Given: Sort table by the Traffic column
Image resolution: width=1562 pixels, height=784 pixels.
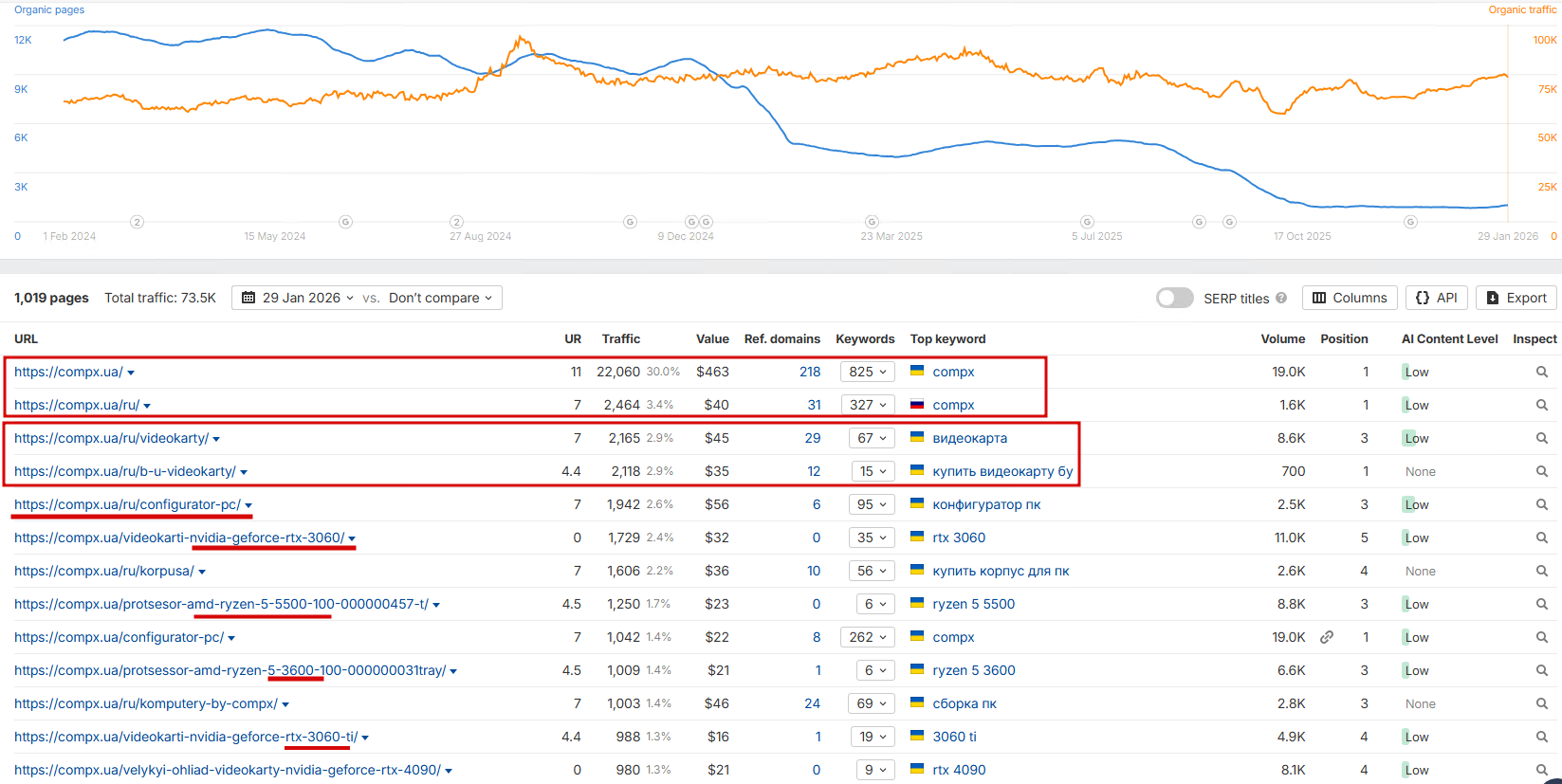Looking at the screenshot, I should (621, 338).
